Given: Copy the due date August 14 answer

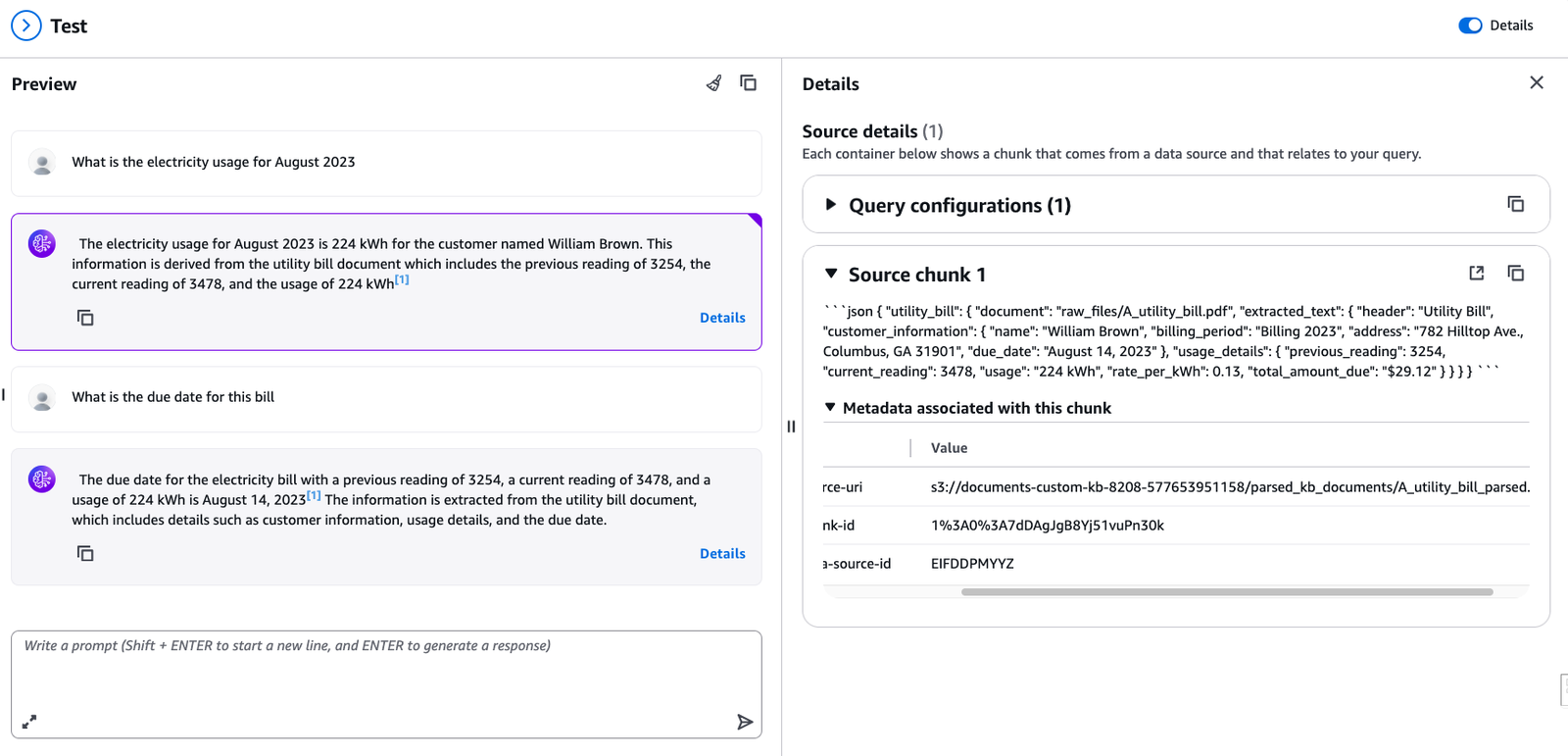Looking at the screenshot, I should click(85, 554).
